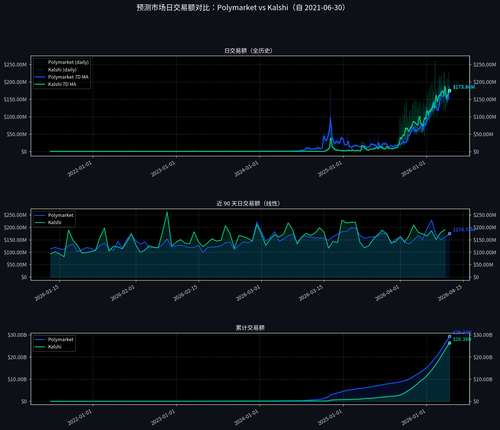This screenshot has height=430, width=500.
Task: Click right-axis $250.00M label of full-history chart
Action: click(485, 65)
